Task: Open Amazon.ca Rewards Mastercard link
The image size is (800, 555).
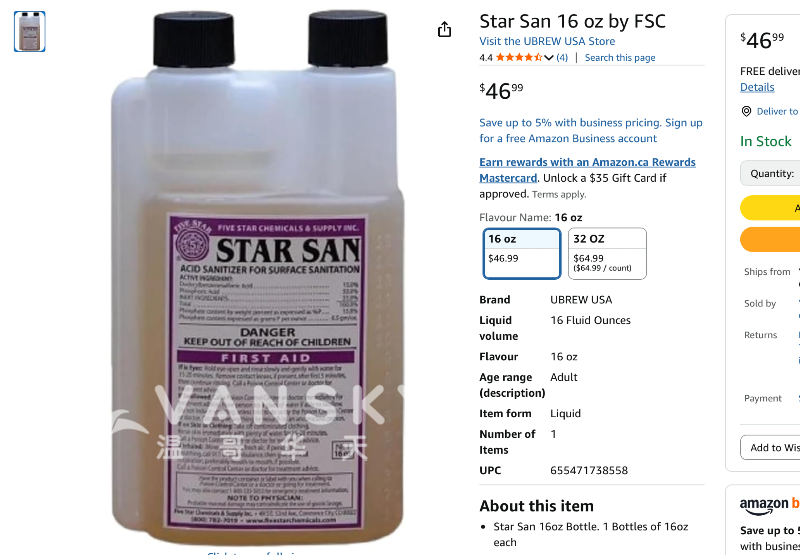Action: [x=587, y=170]
